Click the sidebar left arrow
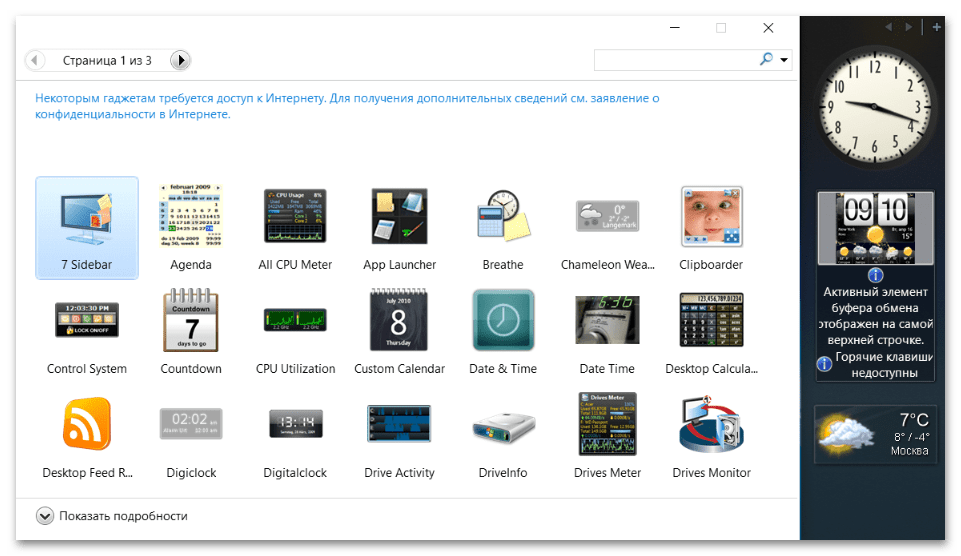961x556 pixels. pyautogui.click(x=889, y=27)
